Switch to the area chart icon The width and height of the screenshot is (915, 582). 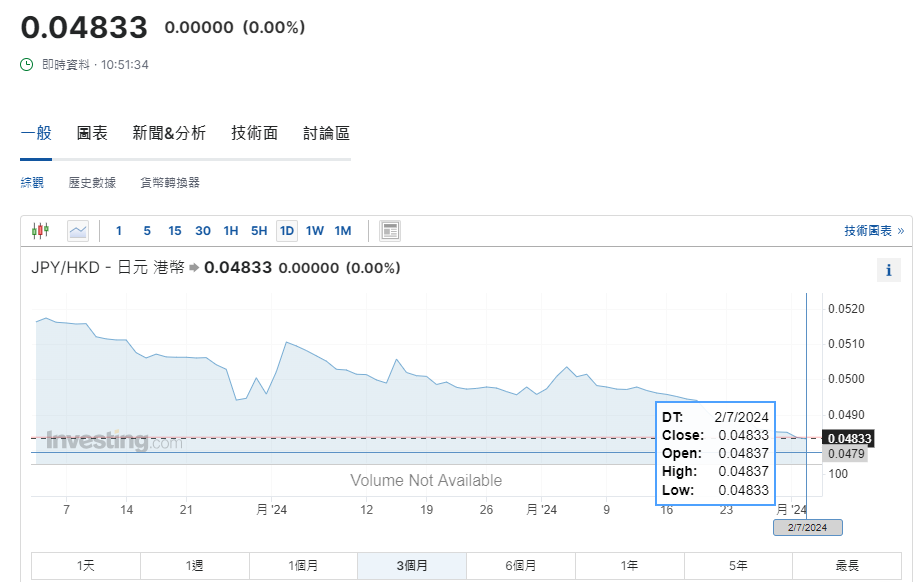pyautogui.click(x=78, y=231)
